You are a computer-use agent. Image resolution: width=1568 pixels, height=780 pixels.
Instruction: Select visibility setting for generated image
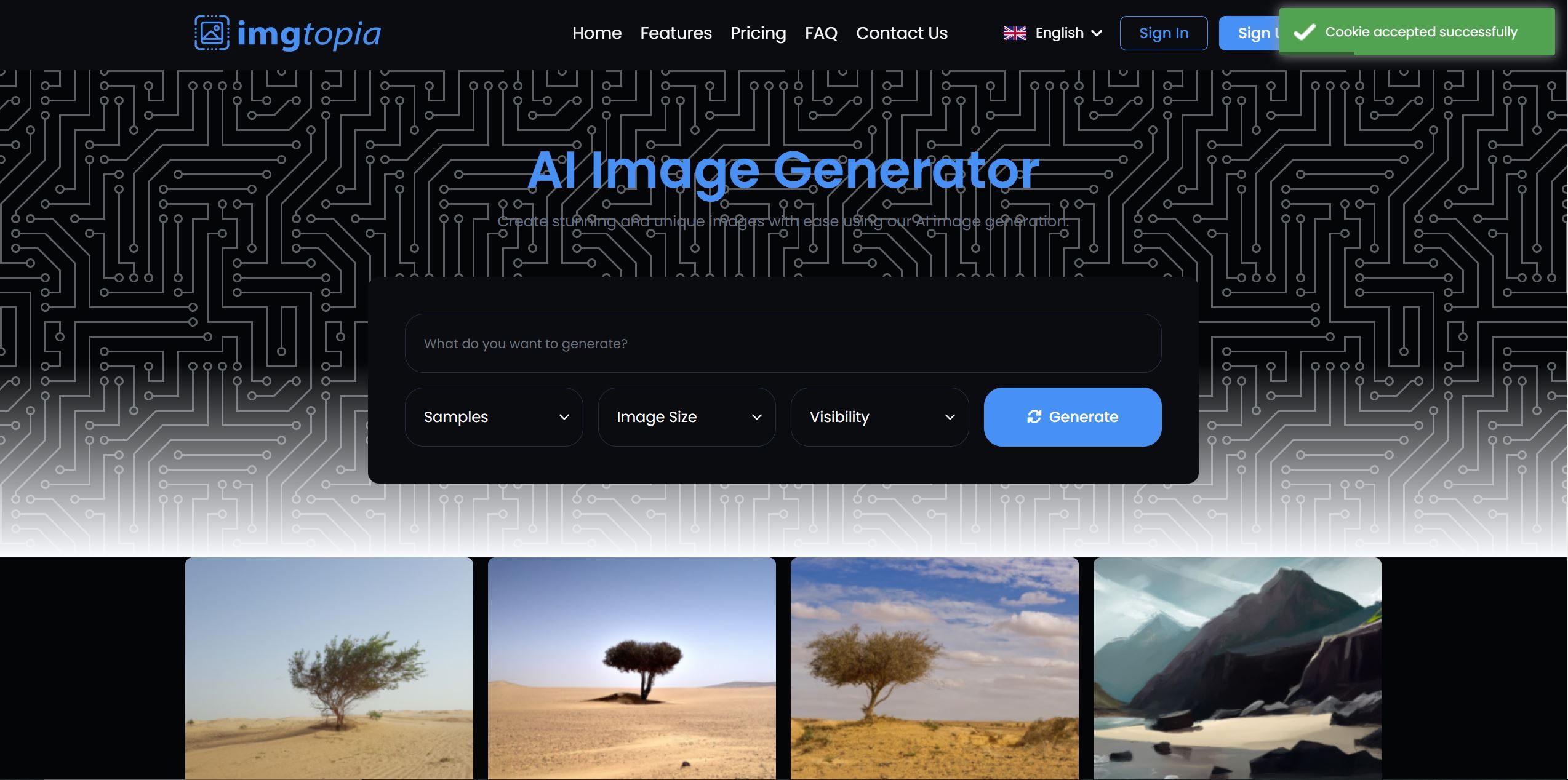pyautogui.click(x=880, y=417)
